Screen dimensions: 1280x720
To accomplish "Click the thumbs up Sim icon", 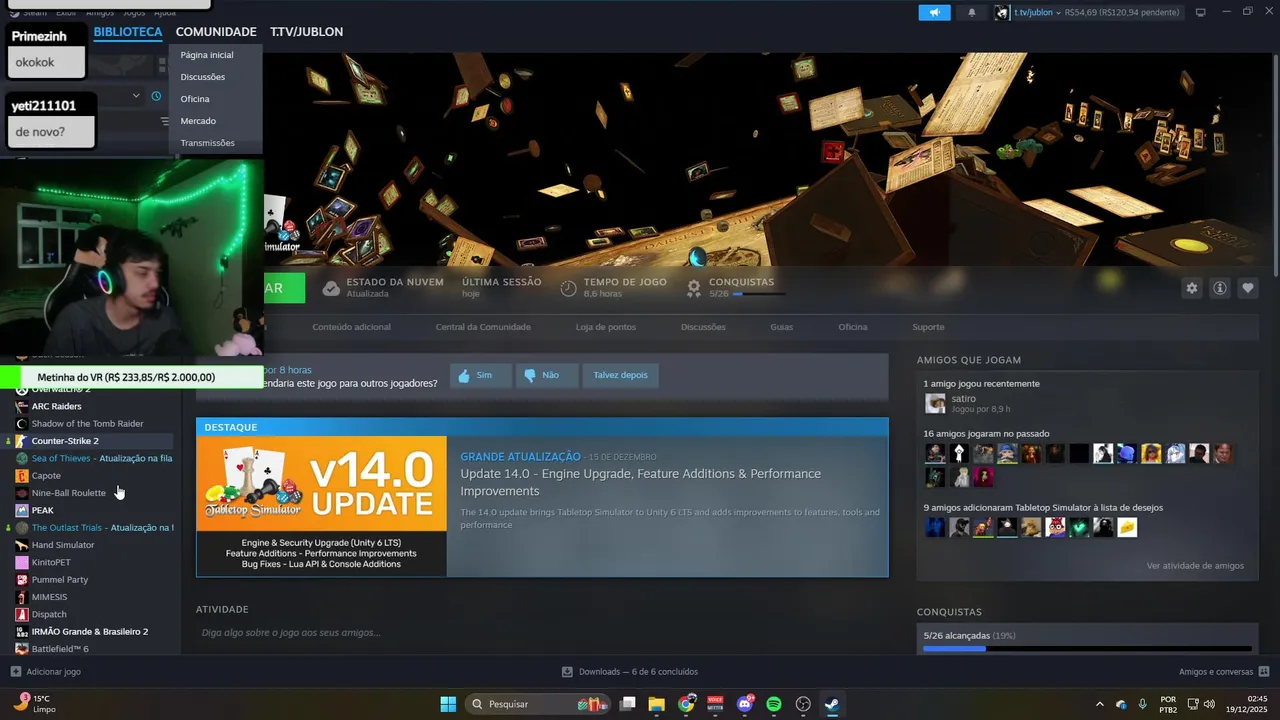I will coord(463,376).
